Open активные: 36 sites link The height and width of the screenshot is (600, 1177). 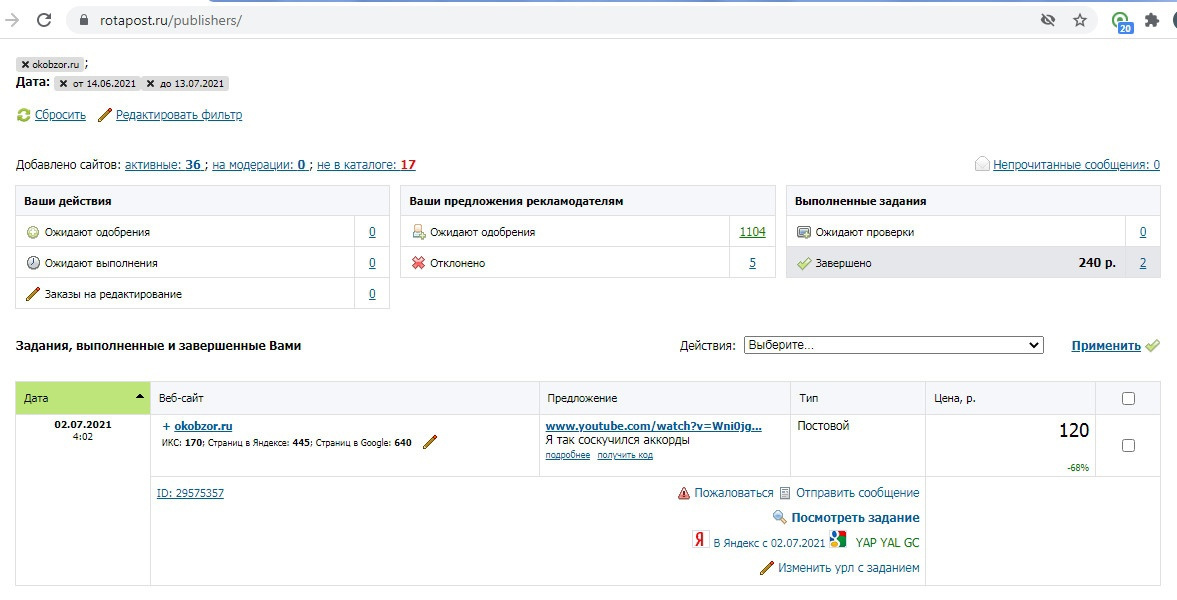(x=163, y=164)
